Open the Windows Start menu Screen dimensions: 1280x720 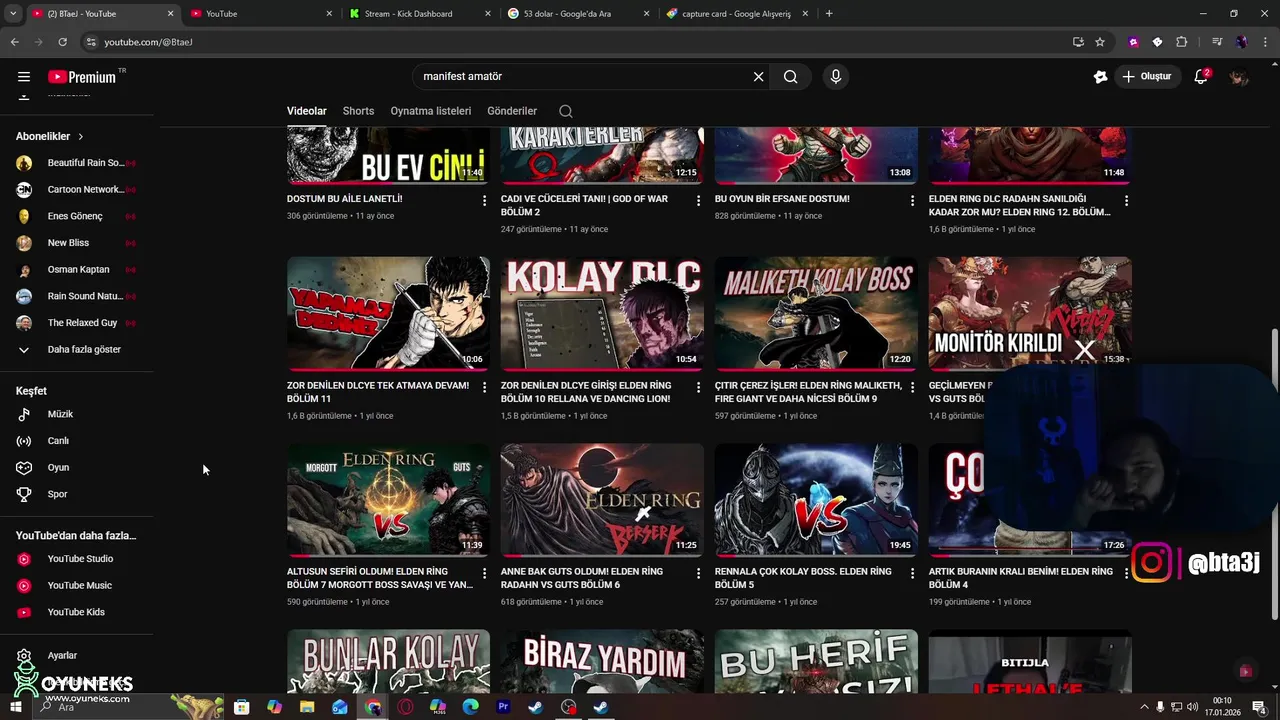coord(16,707)
